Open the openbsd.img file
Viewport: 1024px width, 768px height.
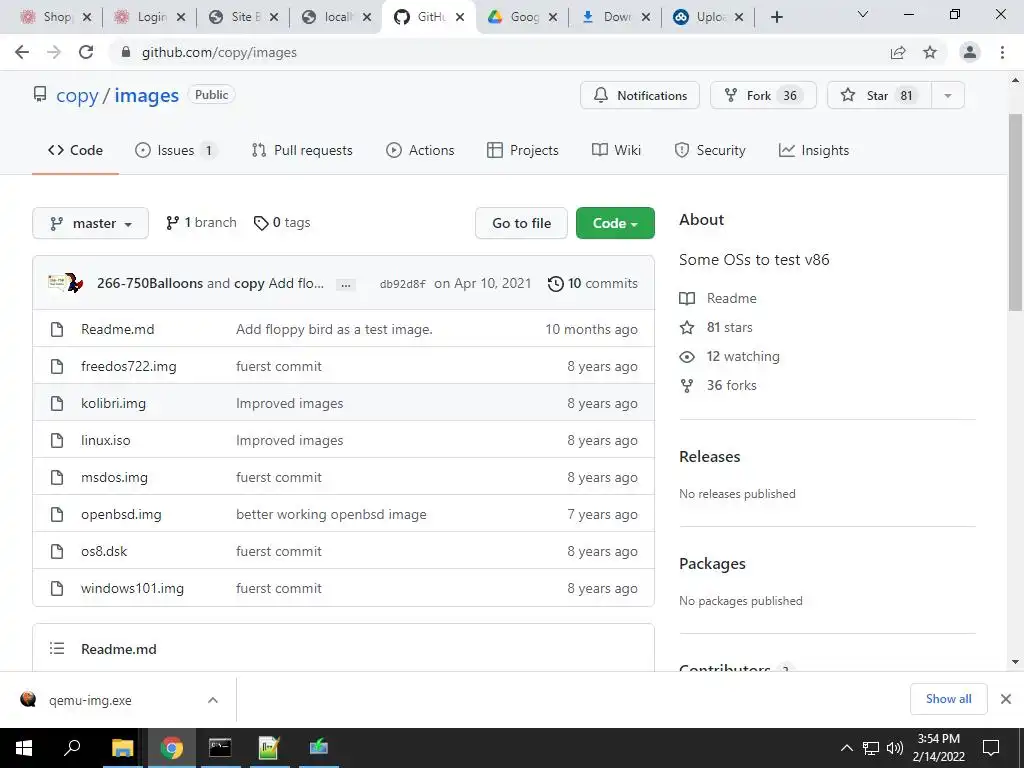pyautogui.click(x=121, y=515)
